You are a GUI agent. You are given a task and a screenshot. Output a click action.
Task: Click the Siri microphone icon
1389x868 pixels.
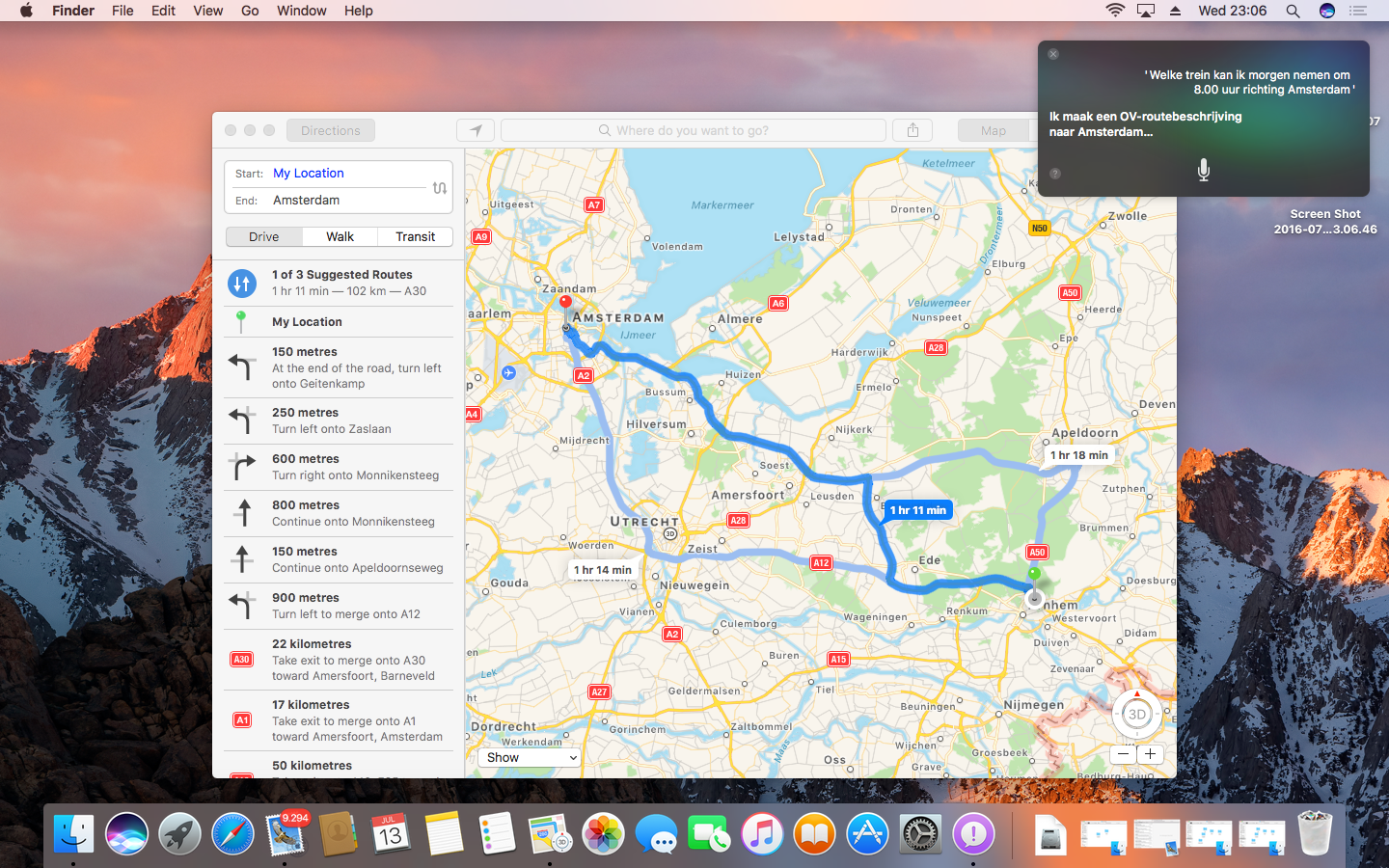click(x=1204, y=171)
